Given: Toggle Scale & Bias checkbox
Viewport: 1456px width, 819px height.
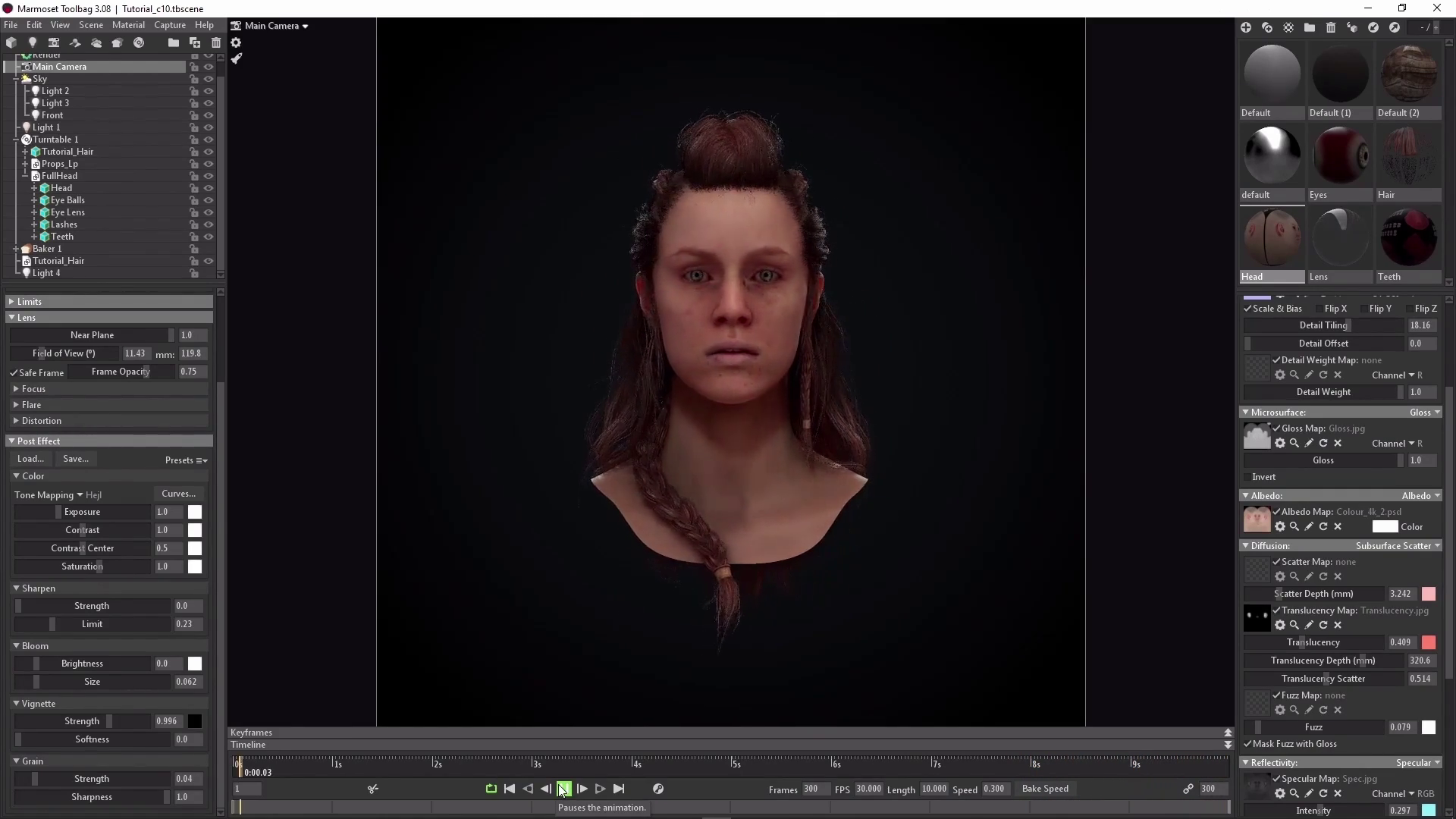Looking at the screenshot, I should 1247,309.
